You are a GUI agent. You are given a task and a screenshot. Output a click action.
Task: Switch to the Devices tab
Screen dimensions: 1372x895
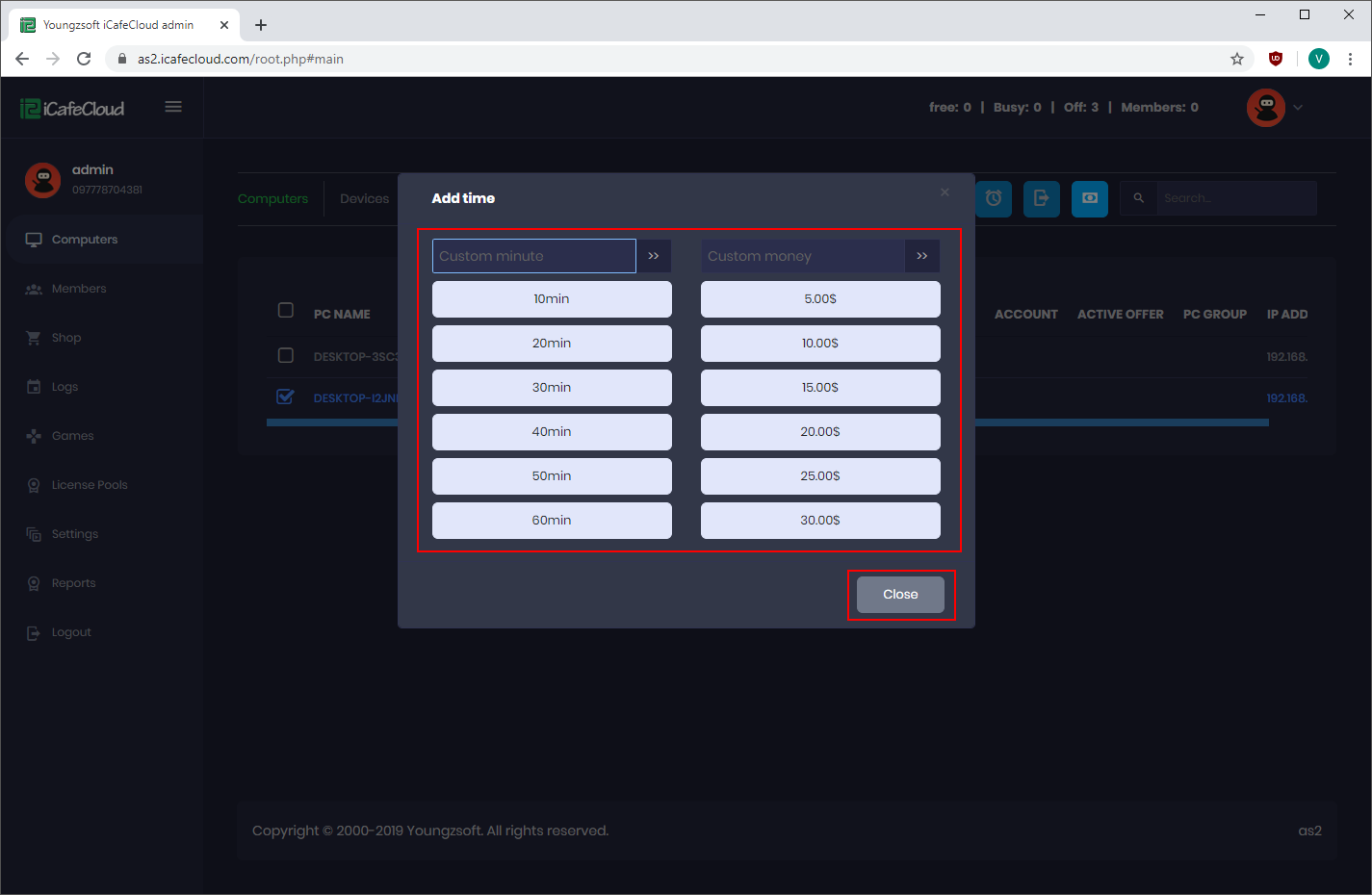click(x=364, y=199)
